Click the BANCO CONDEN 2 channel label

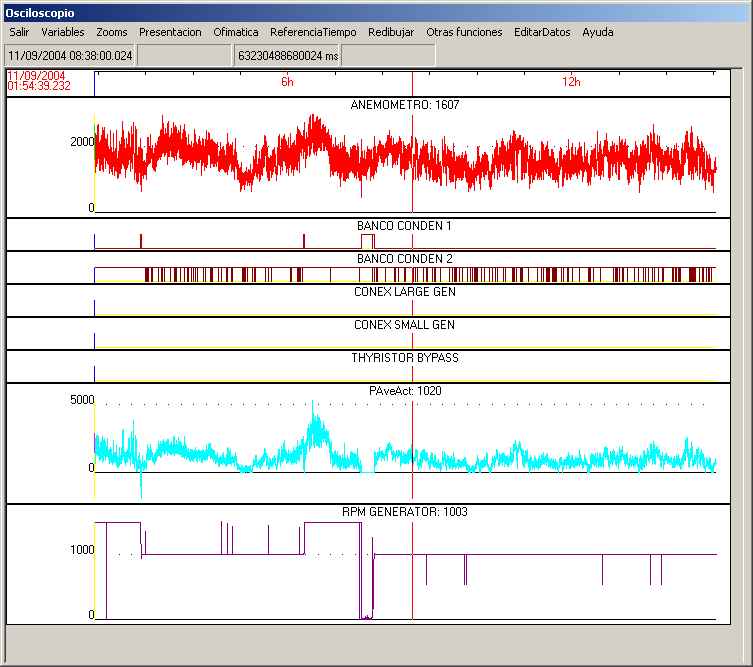(x=405, y=259)
